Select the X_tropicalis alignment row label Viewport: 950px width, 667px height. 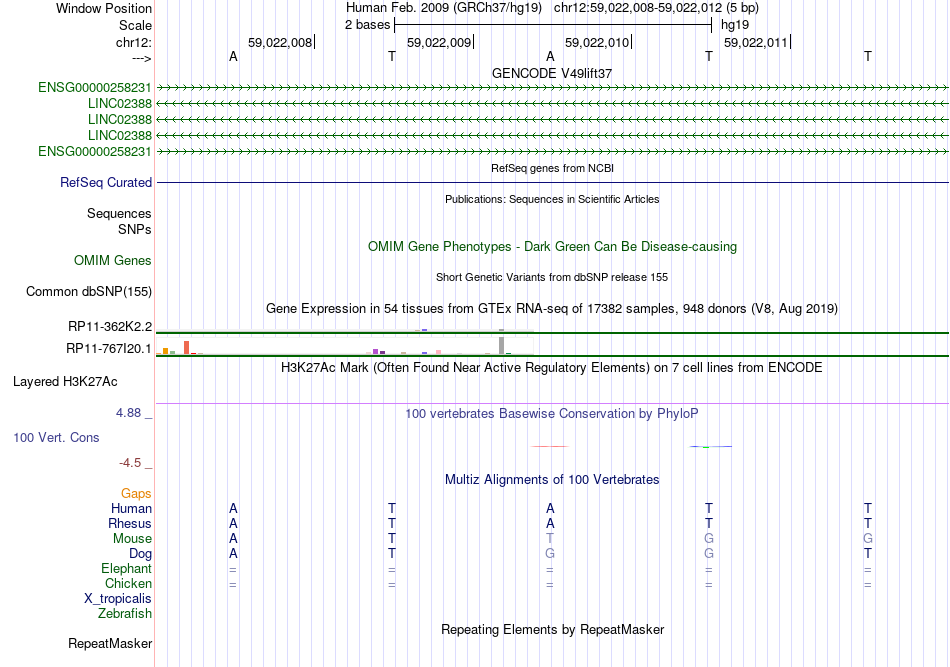click(x=118, y=599)
